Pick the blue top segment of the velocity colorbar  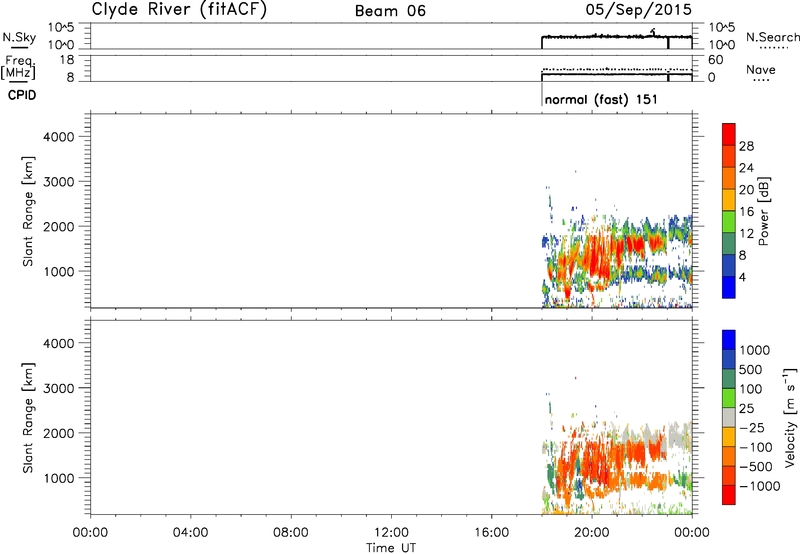tap(729, 340)
